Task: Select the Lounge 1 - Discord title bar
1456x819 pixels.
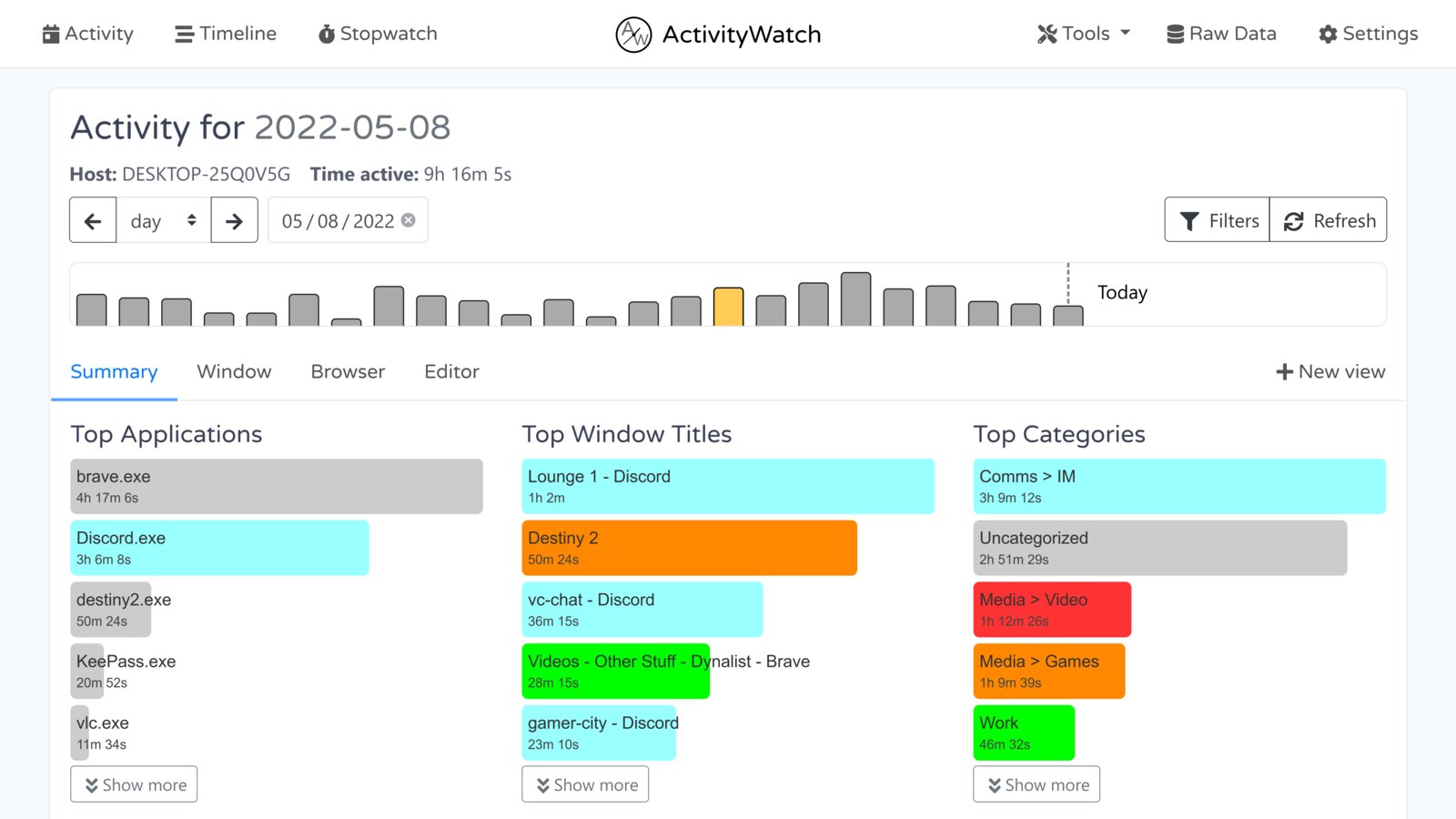Action: click(x=728, y=486)
